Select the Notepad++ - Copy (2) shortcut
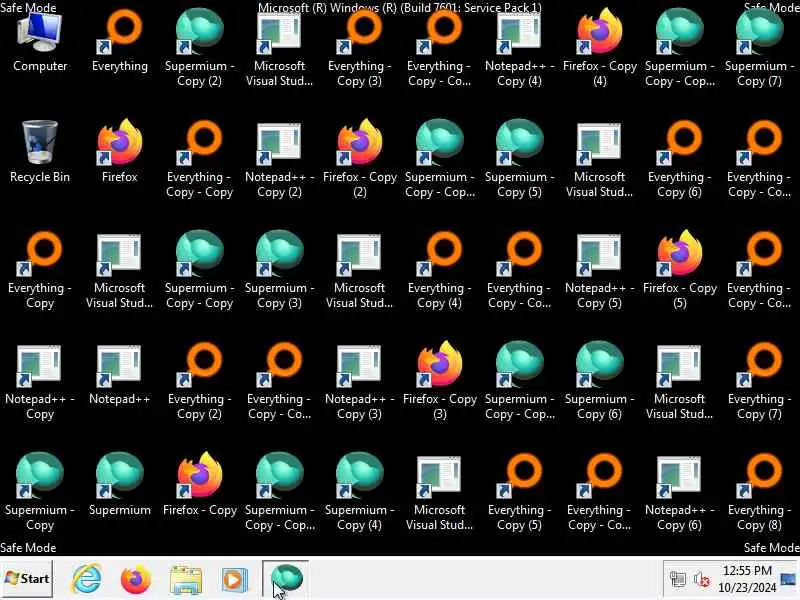 coord(280,160)
